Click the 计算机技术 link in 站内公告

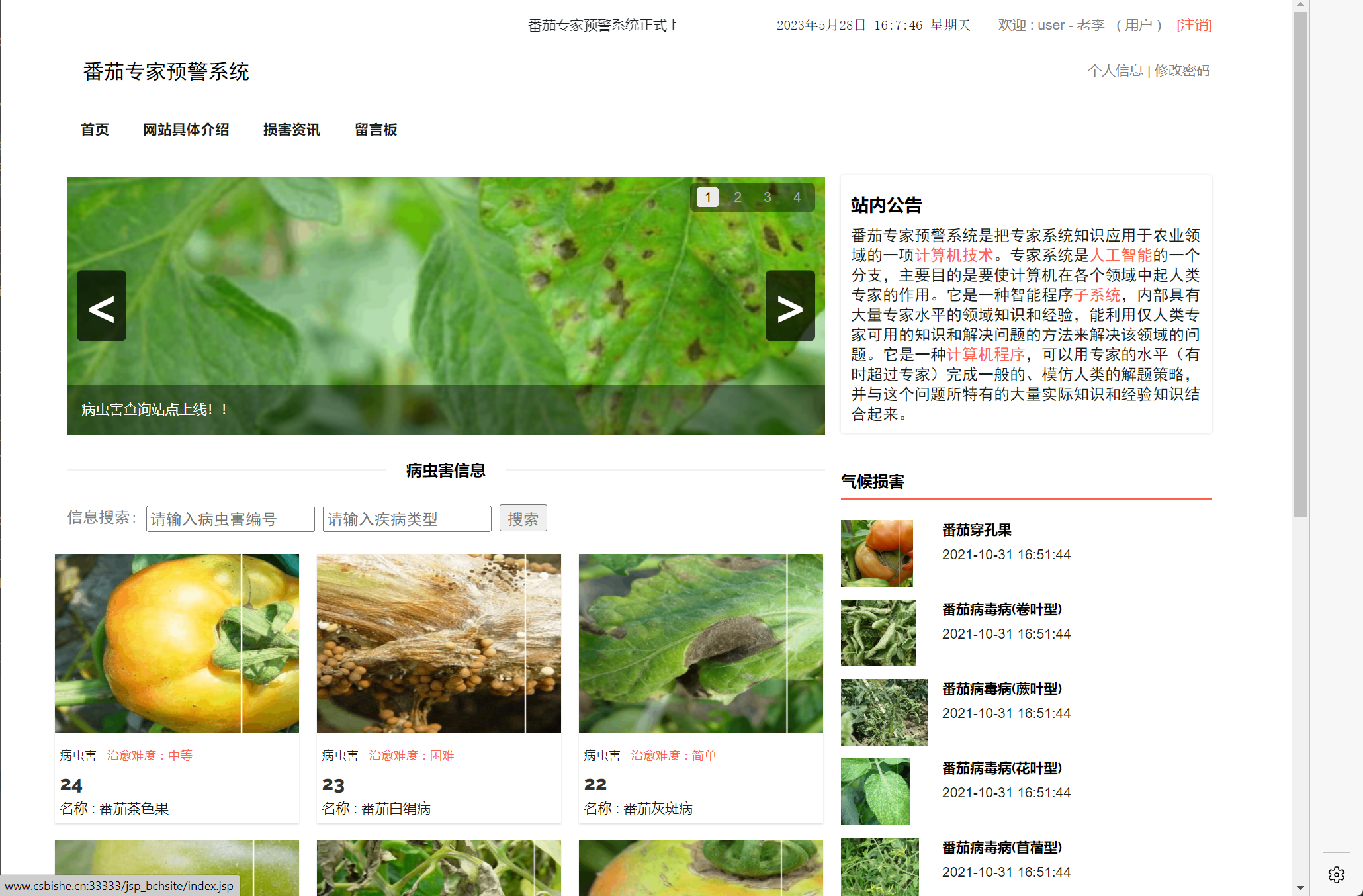954,255
